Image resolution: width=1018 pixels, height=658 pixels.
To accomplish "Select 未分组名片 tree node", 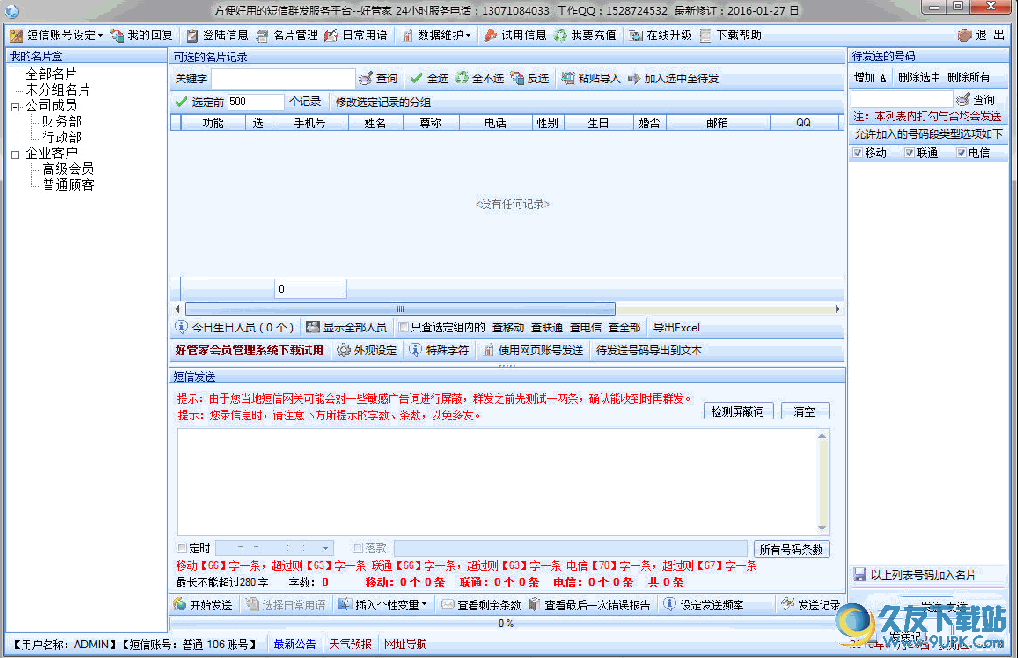I will 57,90.
